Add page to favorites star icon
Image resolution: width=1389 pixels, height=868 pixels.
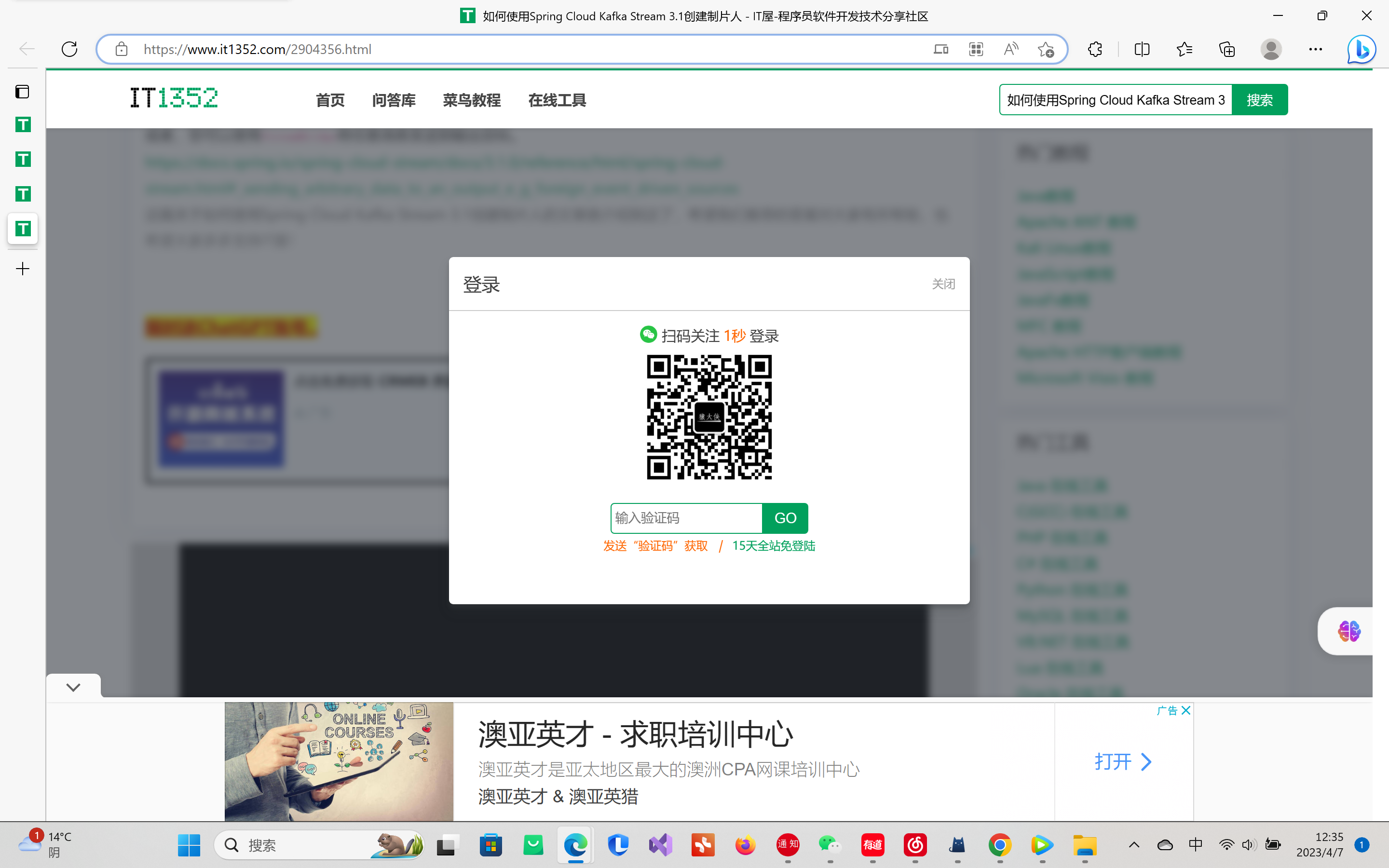(1046, 49)
